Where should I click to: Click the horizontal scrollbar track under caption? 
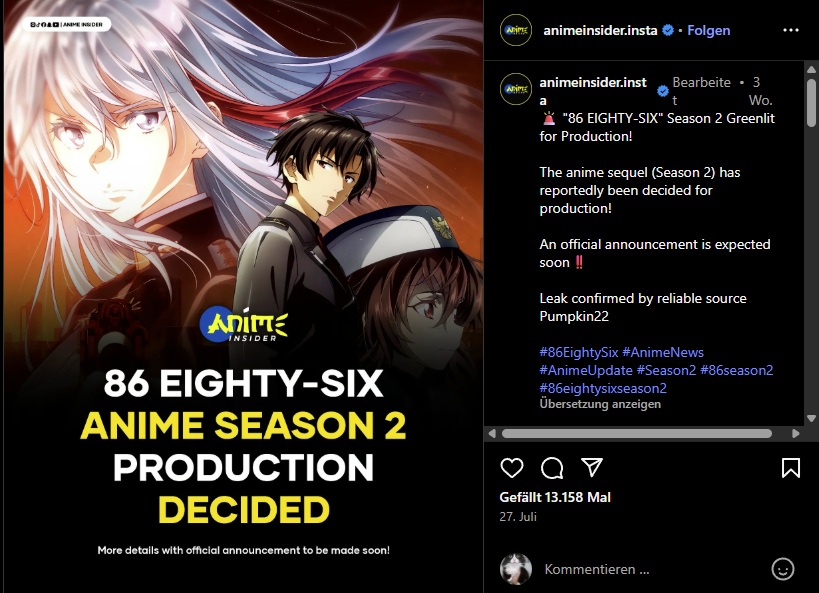pyautogui.click(x=637, y=433)
